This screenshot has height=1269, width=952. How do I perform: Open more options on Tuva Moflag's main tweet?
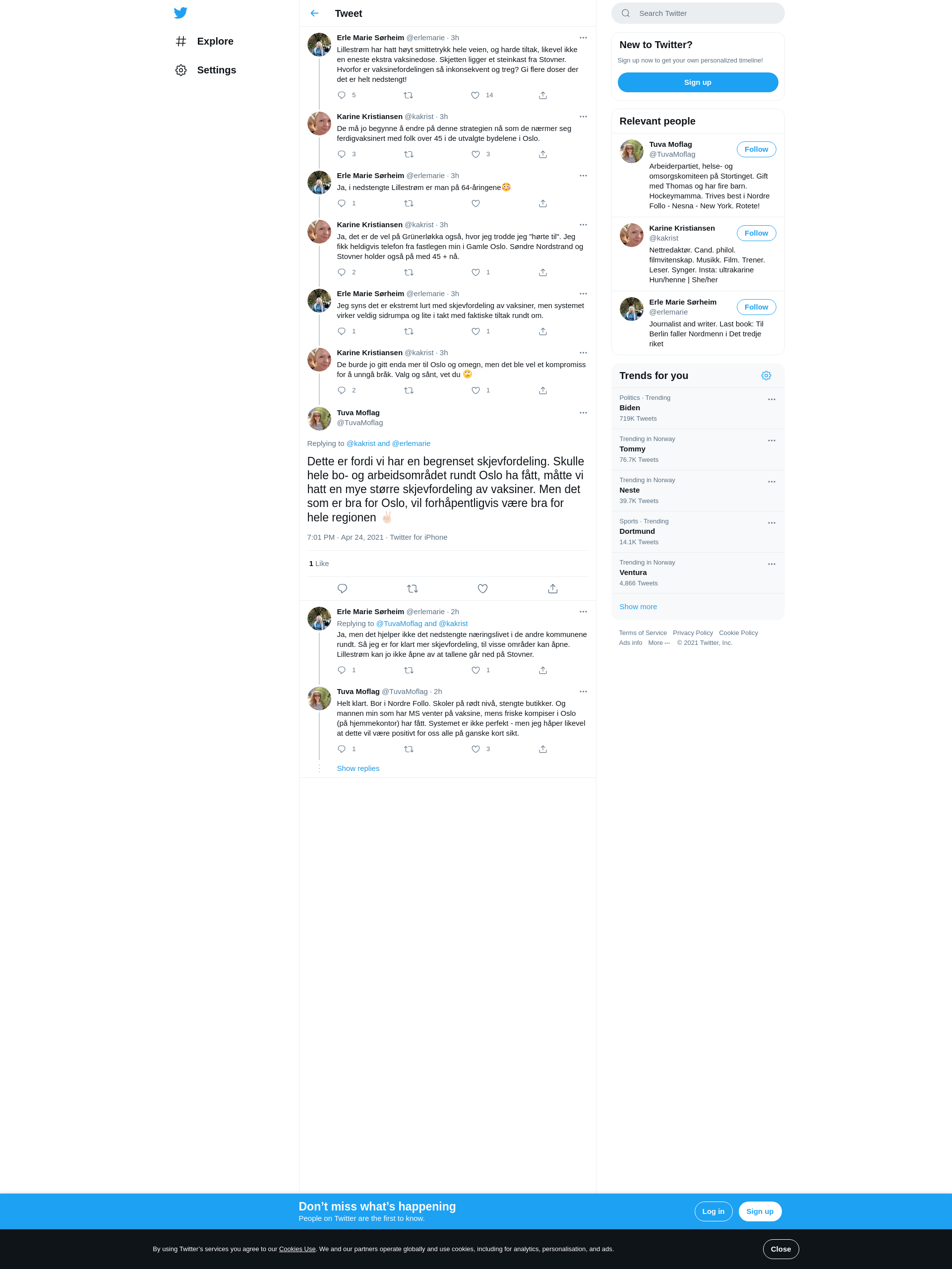583,413
